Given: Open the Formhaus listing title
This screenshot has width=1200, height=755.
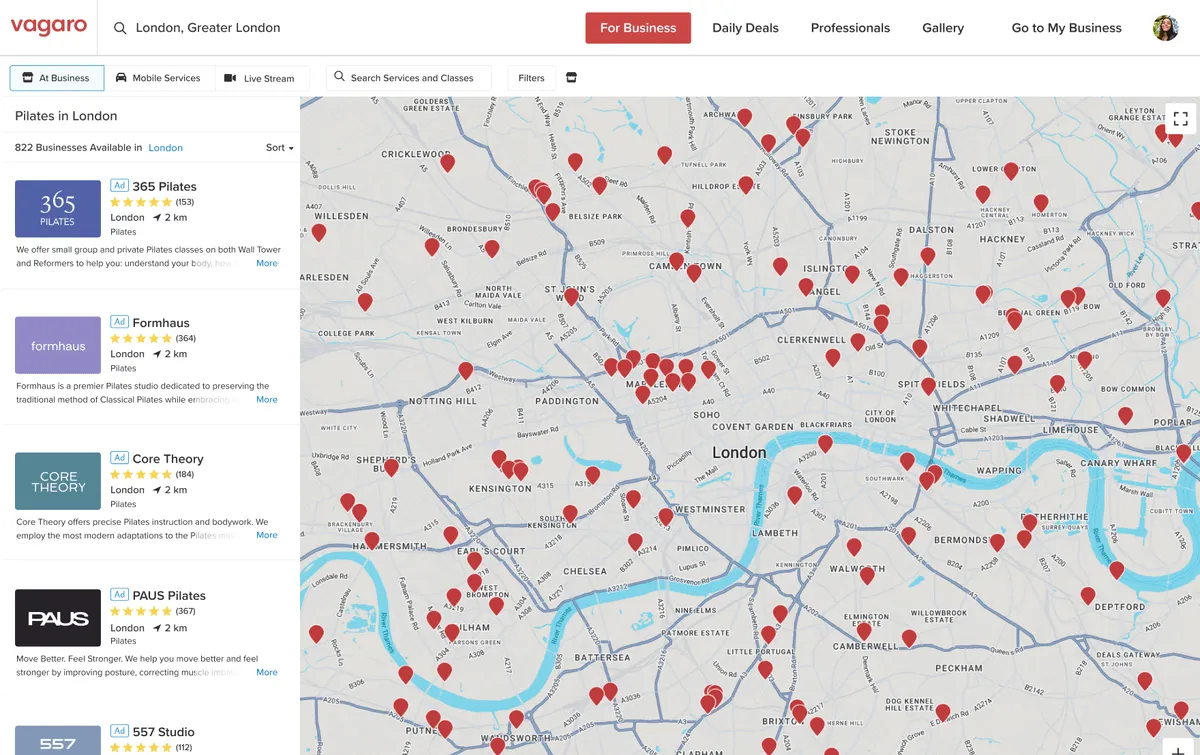Looking at the screenshot, I should [161, 323].
